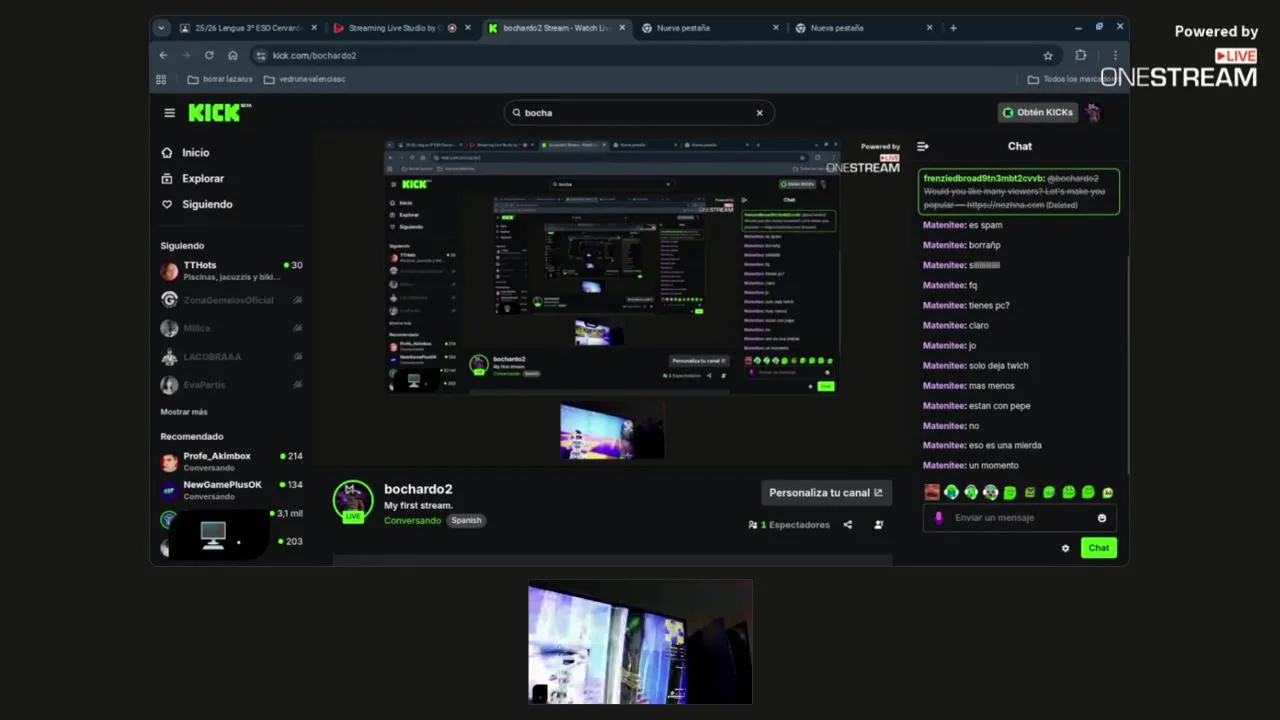Open recommended channel NewGamePlusOK

[231, 490]
